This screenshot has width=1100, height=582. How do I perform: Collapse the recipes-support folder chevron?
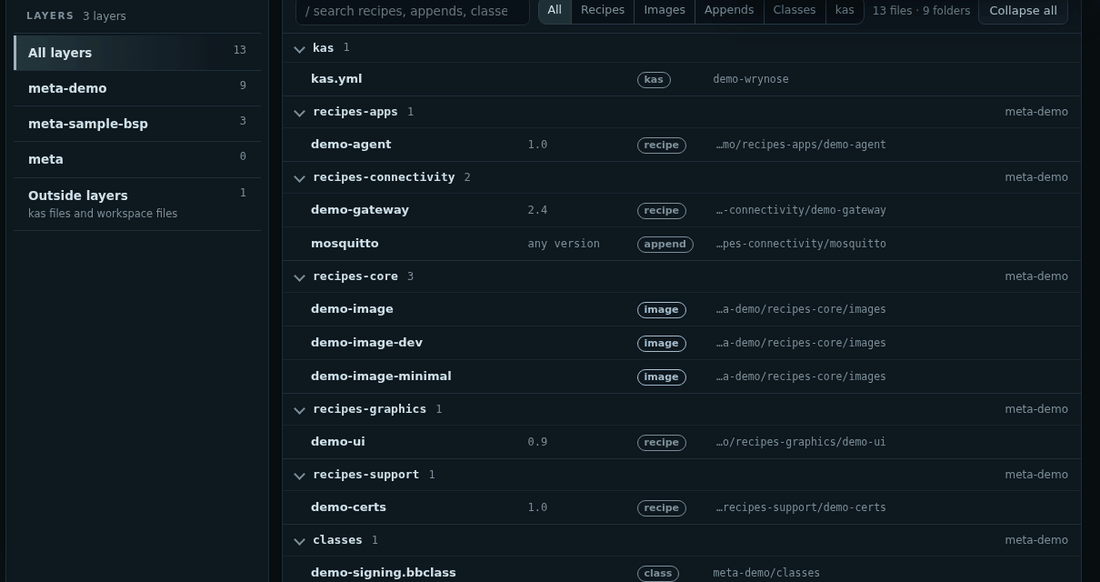click(300, 476)
